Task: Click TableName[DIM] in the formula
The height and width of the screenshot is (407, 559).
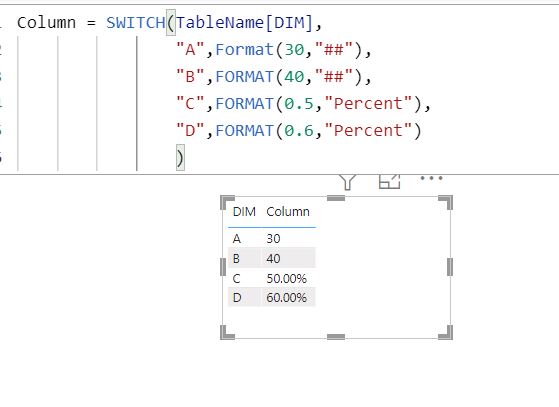Action: click(x=244, y=23)
